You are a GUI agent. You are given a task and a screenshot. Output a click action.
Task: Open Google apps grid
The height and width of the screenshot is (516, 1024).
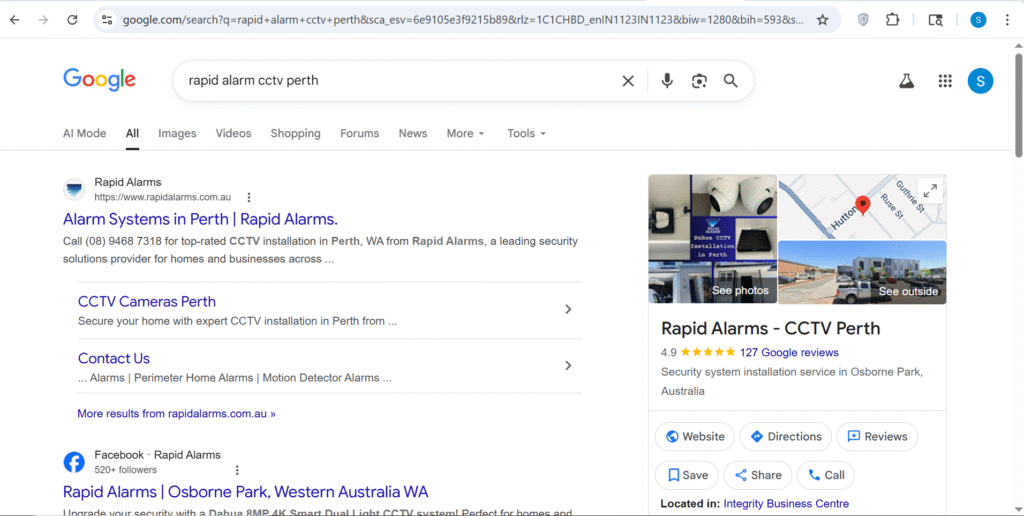[945, 81]
